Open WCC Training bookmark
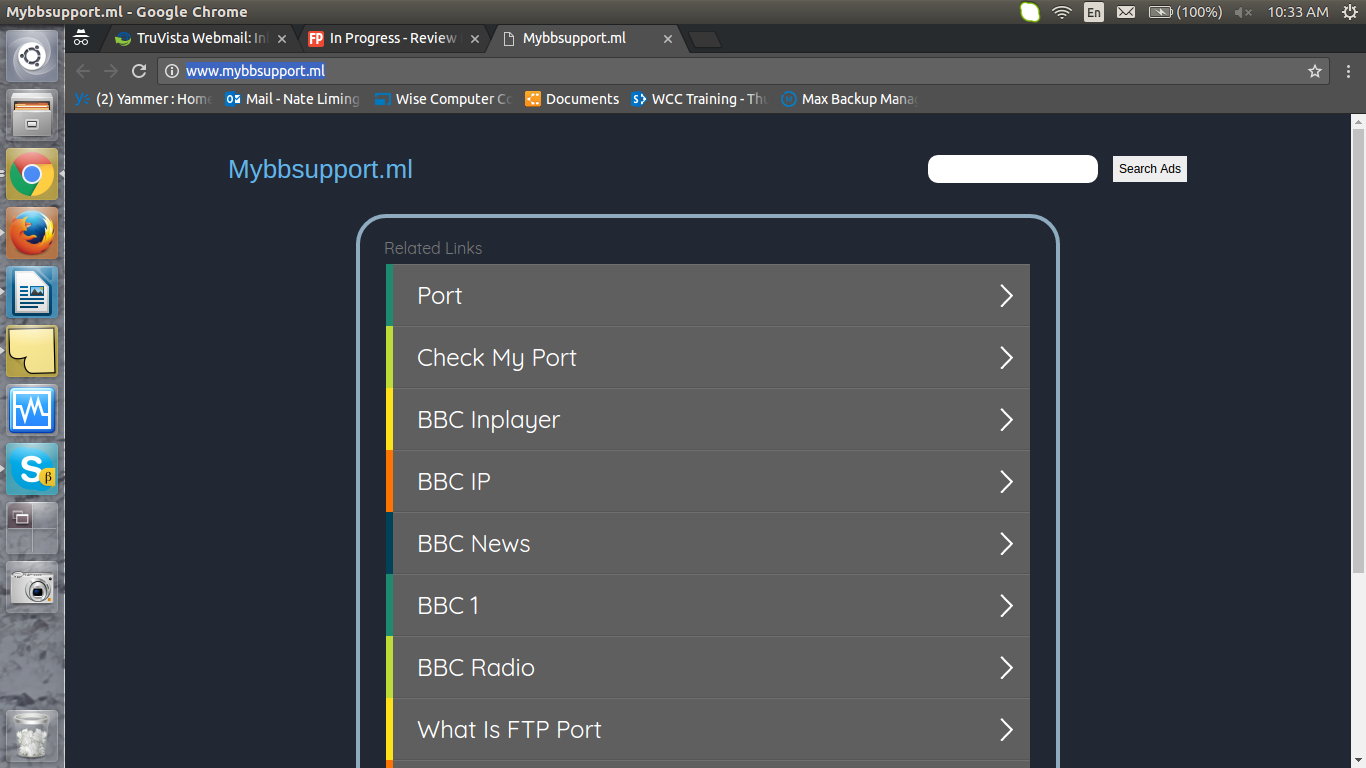1366x768 pixels. (699, 99)
